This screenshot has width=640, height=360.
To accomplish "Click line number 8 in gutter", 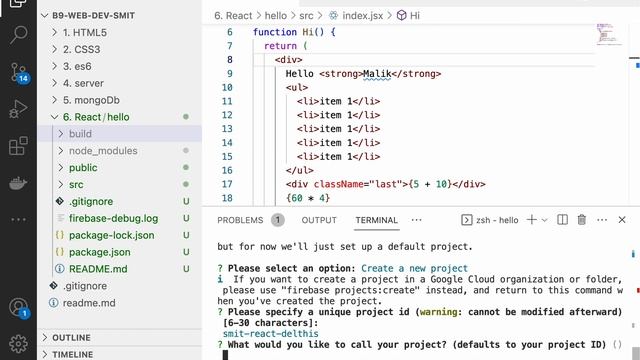I will pyautogui.click(x=229, y=60).
